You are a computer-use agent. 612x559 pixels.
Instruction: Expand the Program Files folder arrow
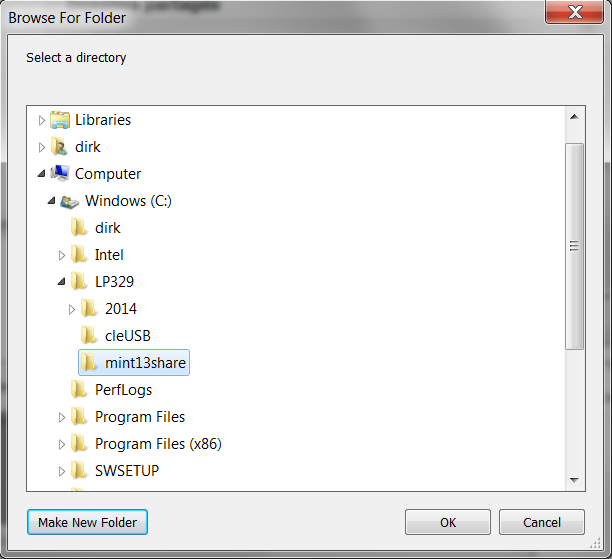coord(62,417)
